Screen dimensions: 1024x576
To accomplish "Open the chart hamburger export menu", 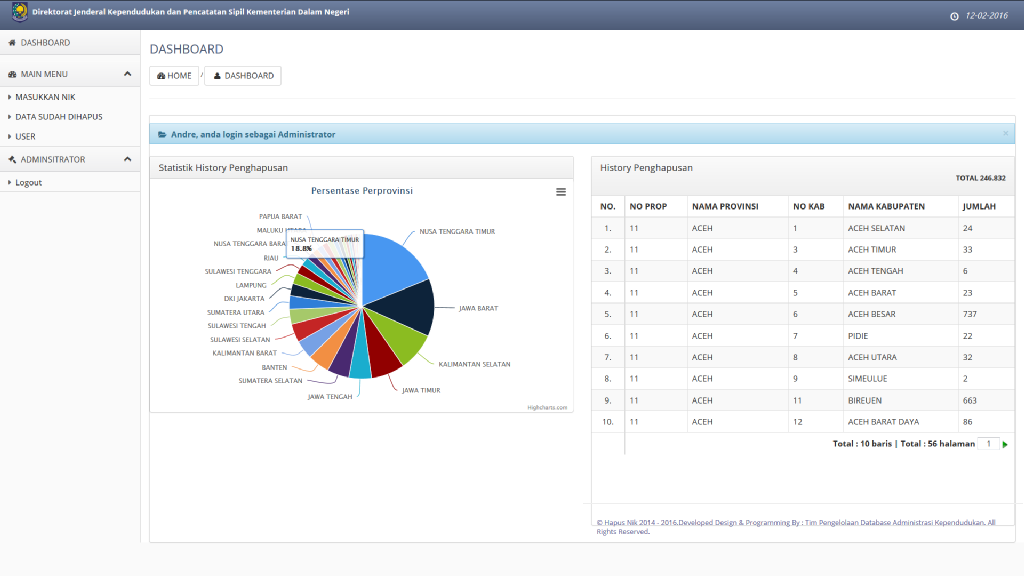I will pos(561,192).
